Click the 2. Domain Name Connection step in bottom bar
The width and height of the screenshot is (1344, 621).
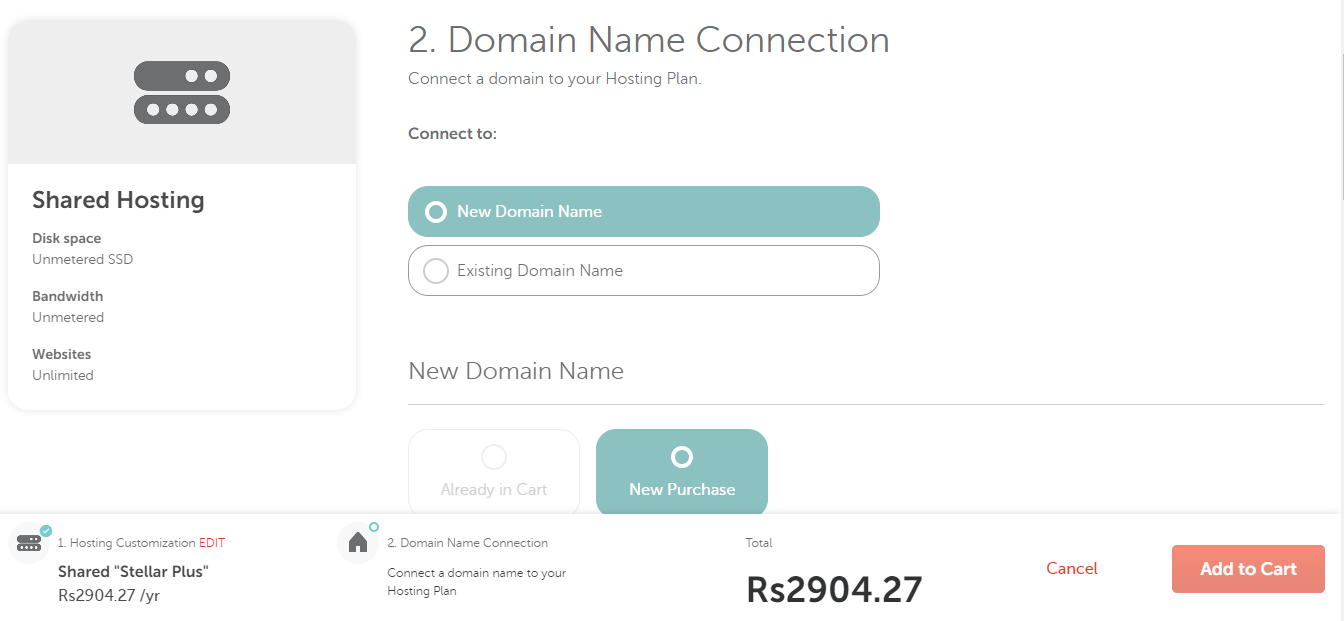click(x=467, y=543)
